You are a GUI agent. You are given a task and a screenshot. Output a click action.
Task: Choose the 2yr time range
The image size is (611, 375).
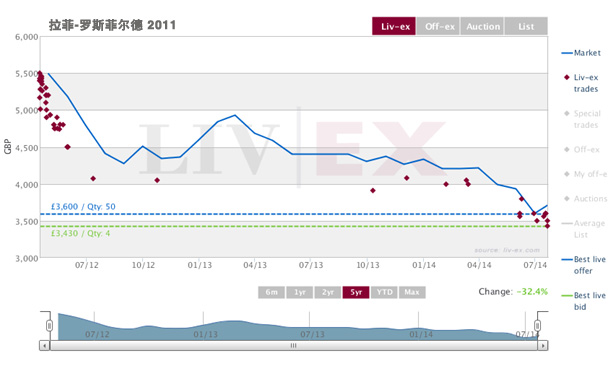[327, 292]
